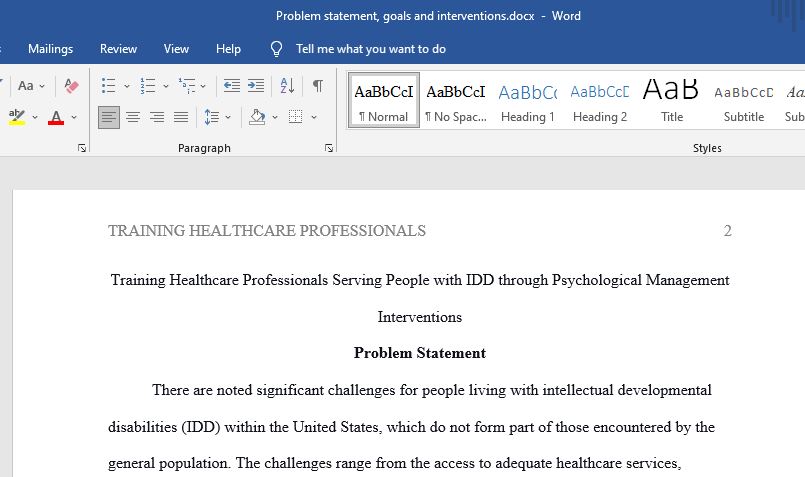Switch to the Review tab

click(118, 49)
